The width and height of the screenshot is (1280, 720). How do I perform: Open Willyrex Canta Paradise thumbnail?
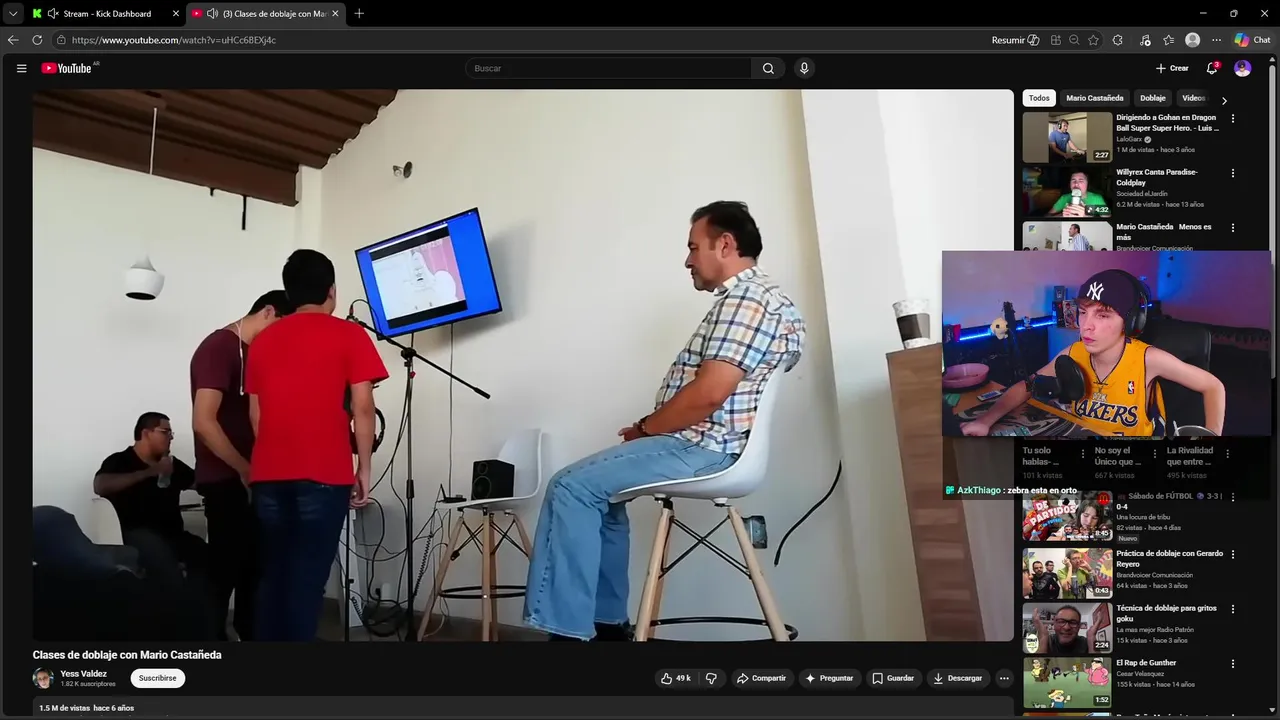[1067, 191]
